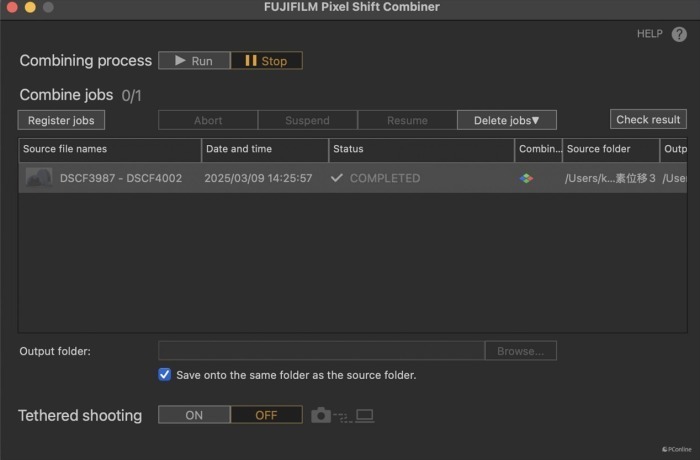Screen dimensions: 700x460
Task: Click the COMPLETED status text
Action: 385,178
